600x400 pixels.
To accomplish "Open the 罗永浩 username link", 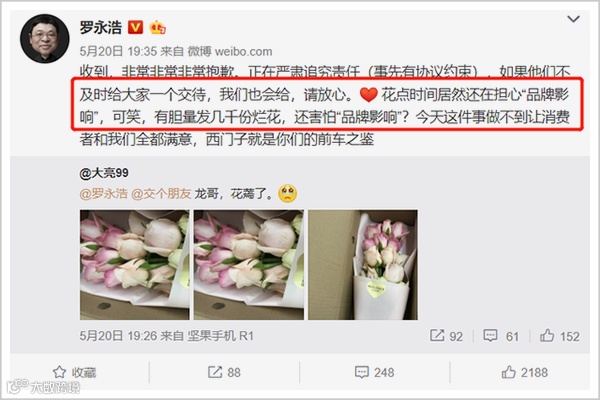I will point(101,27).
